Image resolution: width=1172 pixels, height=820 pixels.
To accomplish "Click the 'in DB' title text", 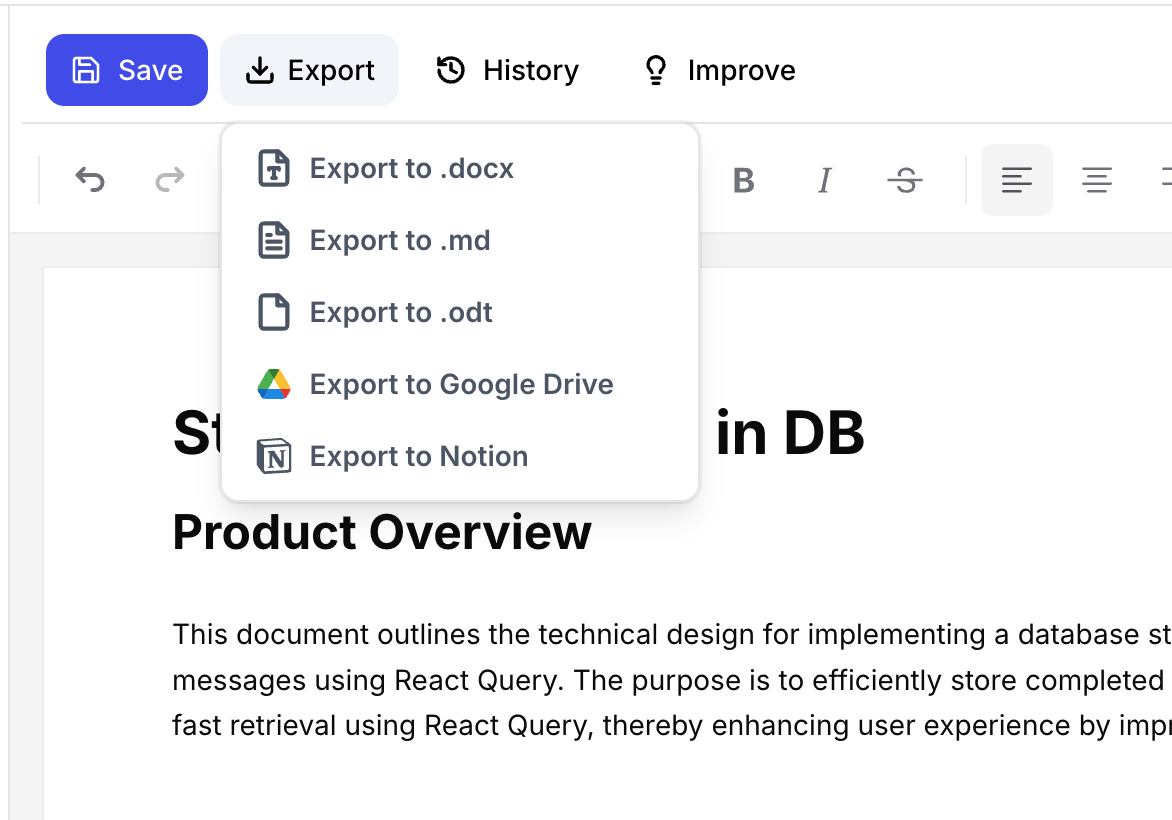I will click(790, 433).
